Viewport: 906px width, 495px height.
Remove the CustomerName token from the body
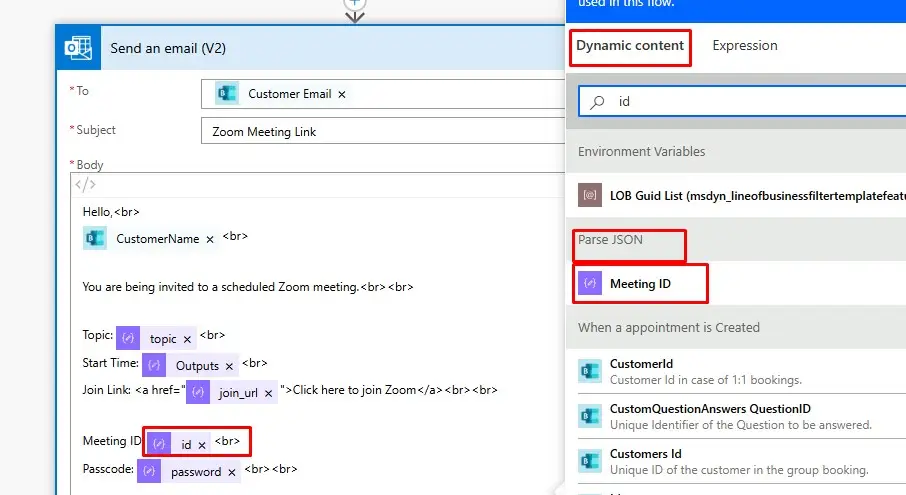210,239
